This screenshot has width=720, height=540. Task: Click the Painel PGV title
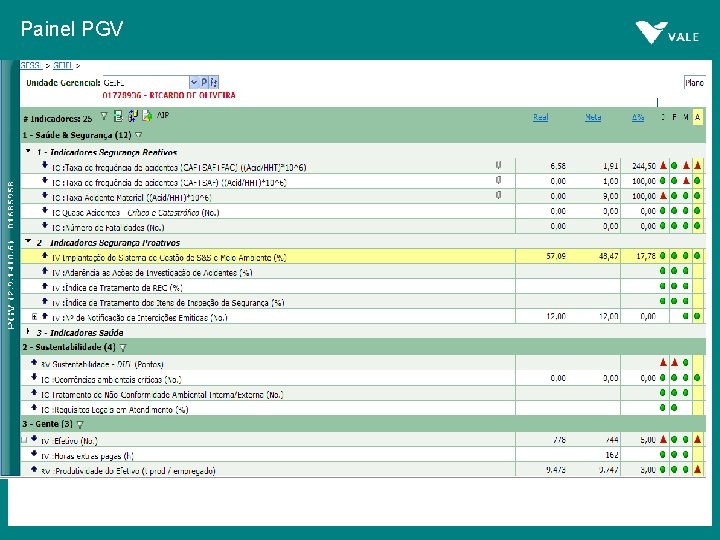coord(72,29)
